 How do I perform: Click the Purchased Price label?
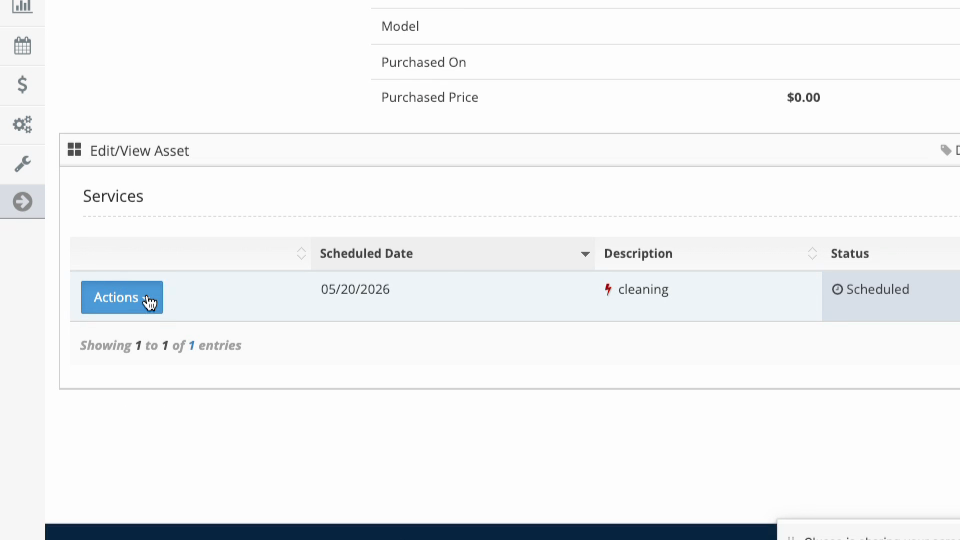(429, 97)
